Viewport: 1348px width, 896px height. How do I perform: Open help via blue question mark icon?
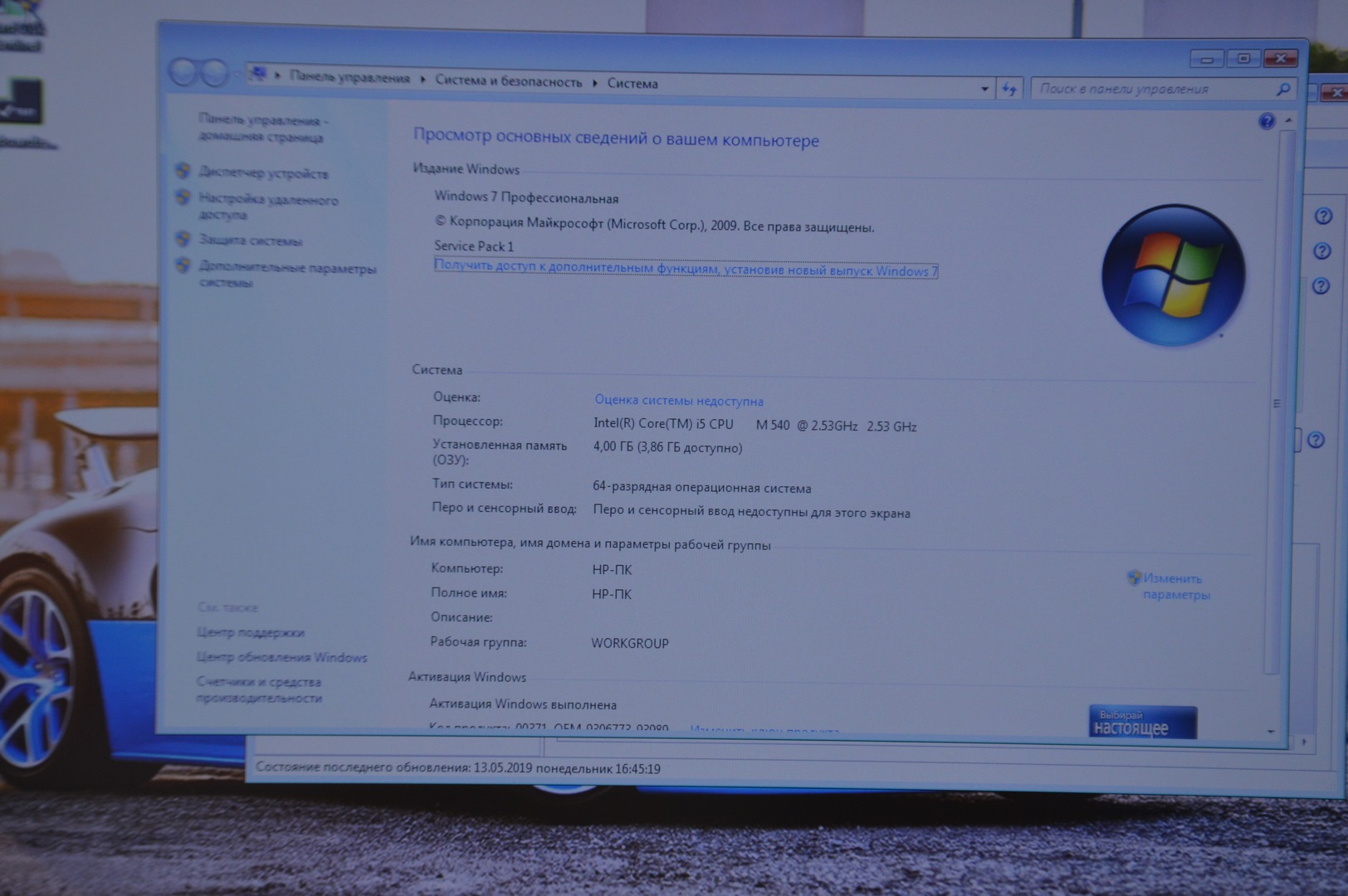click(x=1267, y=121)
